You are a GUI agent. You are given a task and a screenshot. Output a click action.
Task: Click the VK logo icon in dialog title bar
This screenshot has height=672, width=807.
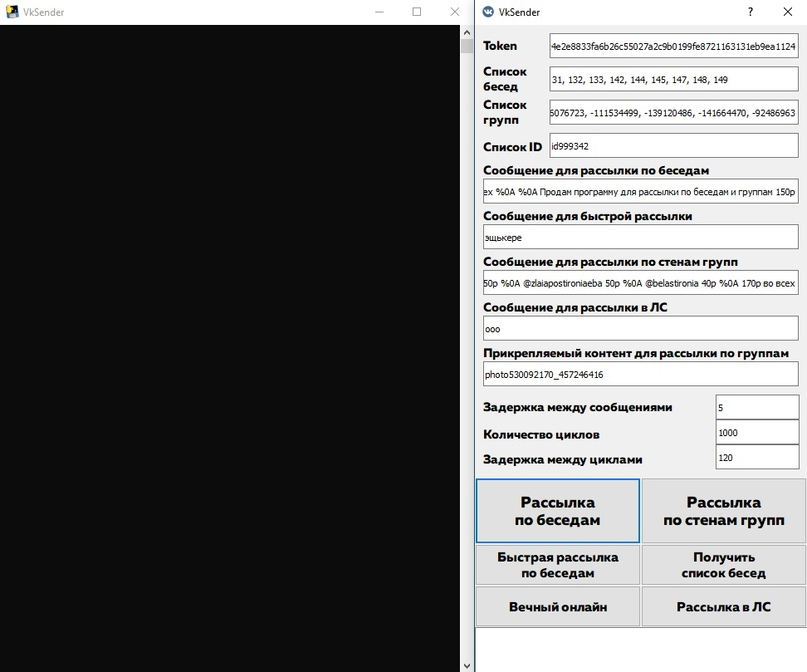[x=488, y=12]
